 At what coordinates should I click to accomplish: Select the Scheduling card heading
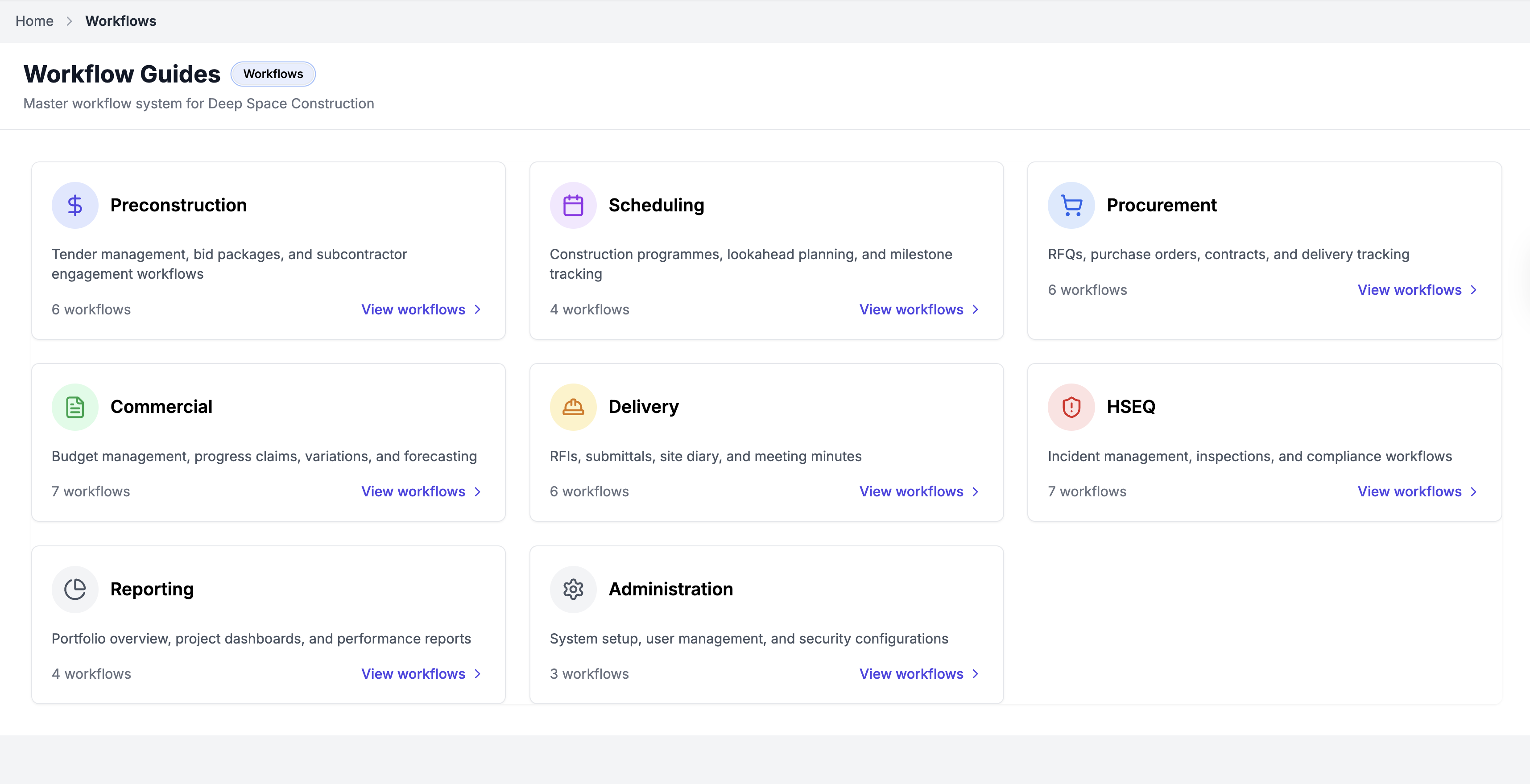click(656, 205)
